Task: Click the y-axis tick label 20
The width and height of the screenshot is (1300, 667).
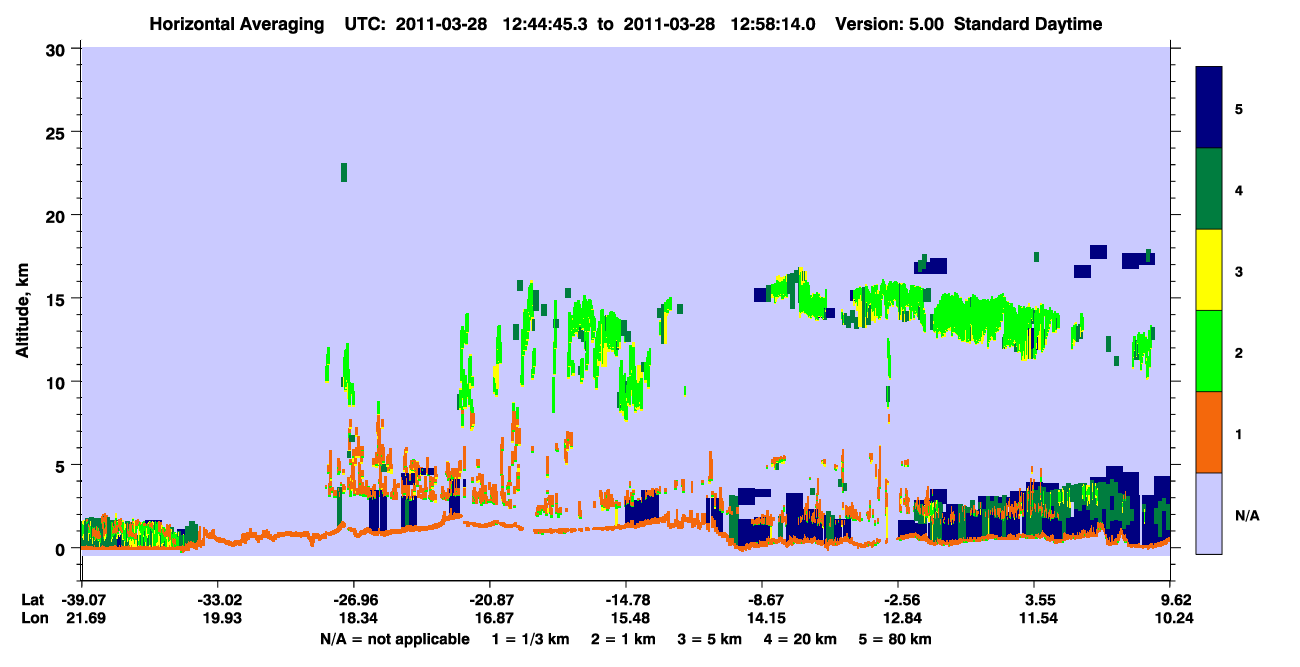Action: [x=58, y=215]
